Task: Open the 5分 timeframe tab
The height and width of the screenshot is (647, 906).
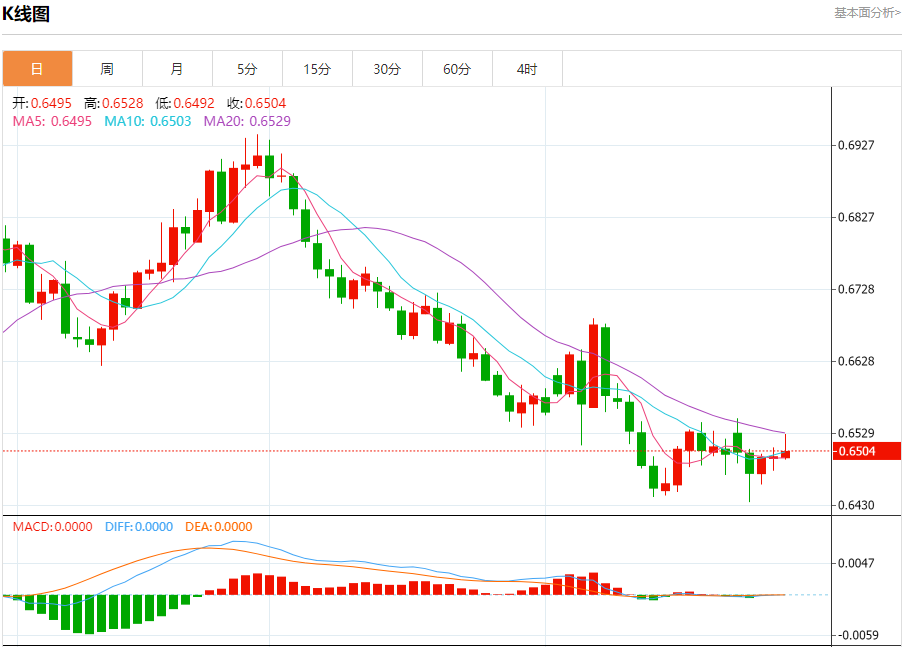Action: pyautogui.click(x=247, y=69)
